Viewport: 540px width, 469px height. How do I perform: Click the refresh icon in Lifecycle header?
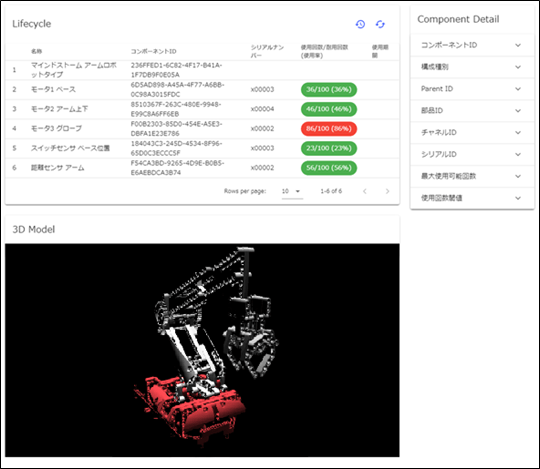(380, 24)
